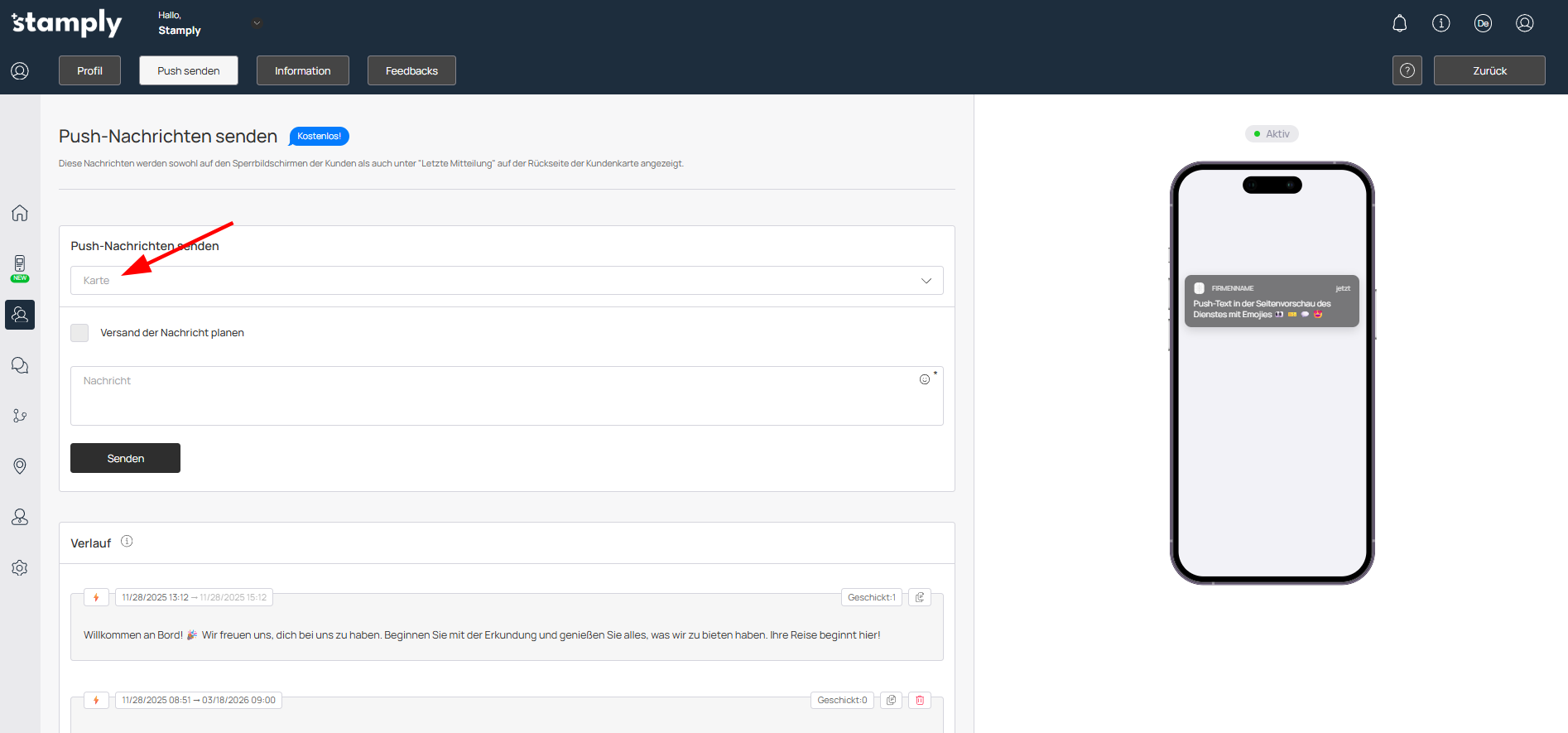
Task: Expand account menu chevron next to Stamply
Action: pyautogui.click(x=257, y=23)
